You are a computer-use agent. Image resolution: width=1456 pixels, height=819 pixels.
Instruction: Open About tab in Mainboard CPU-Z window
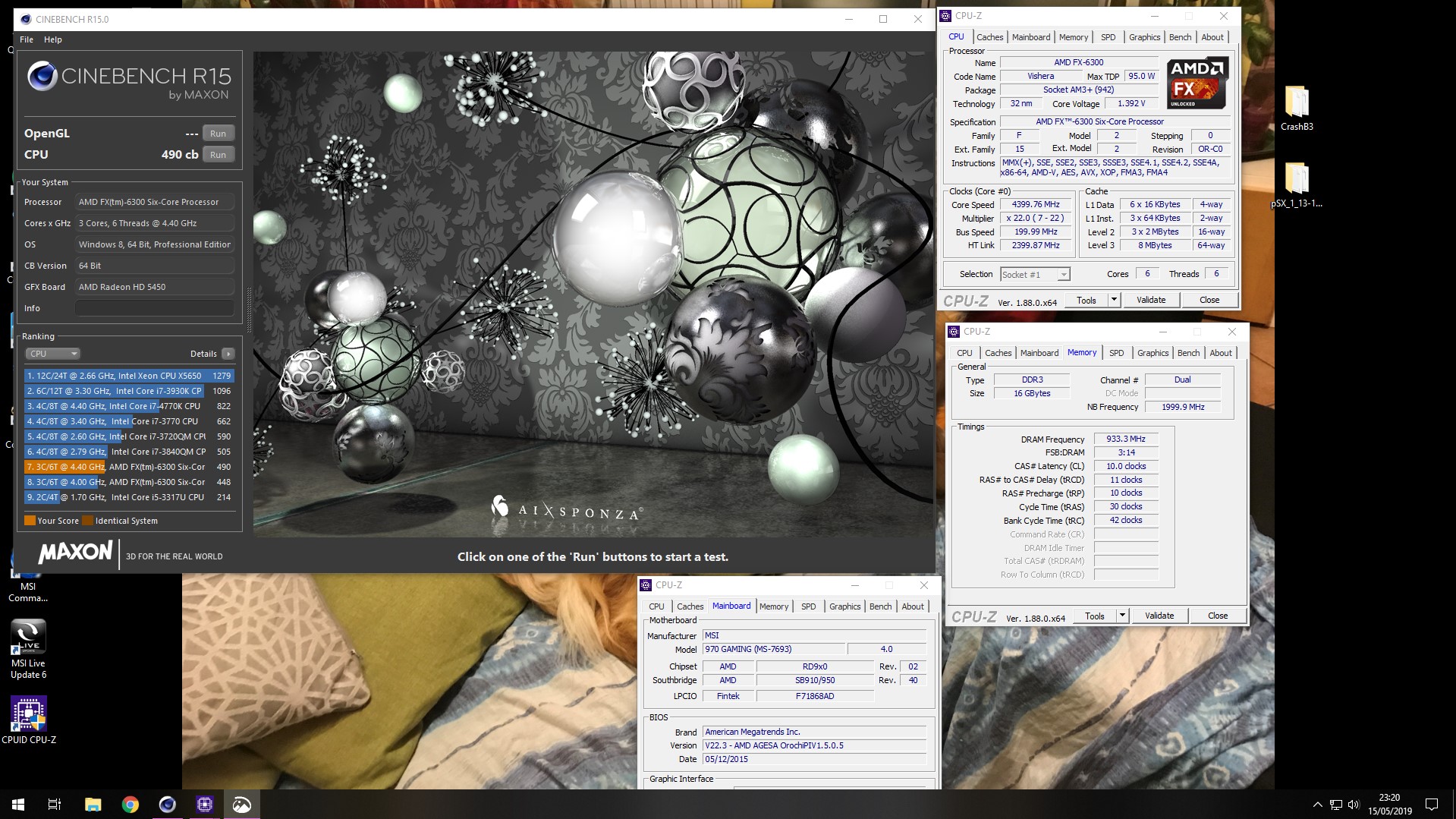913,606
